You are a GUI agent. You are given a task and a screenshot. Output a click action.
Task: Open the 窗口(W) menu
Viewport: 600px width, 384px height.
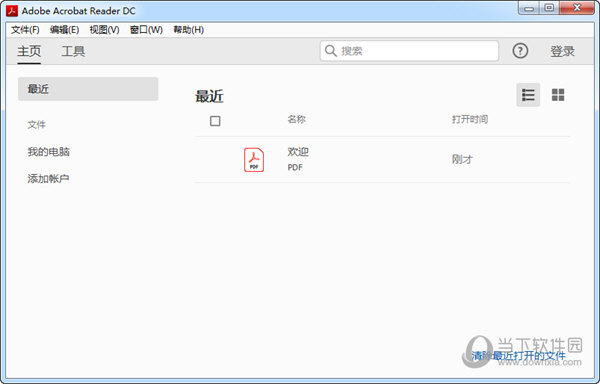[x=146, y=30]
